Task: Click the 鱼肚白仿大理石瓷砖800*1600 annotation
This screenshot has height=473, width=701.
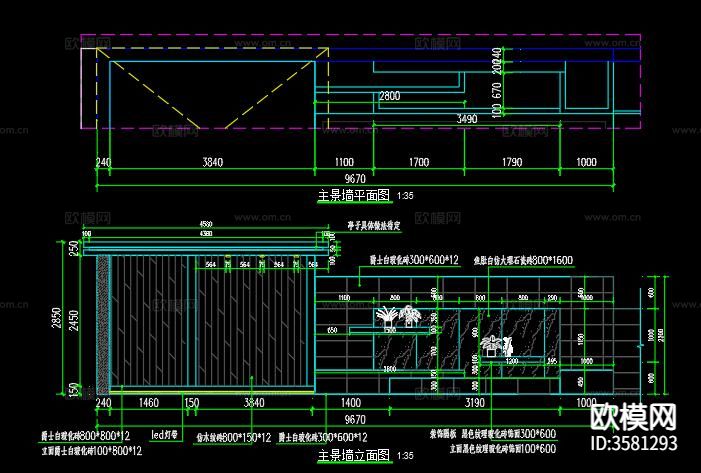Action: pos(523,260)
